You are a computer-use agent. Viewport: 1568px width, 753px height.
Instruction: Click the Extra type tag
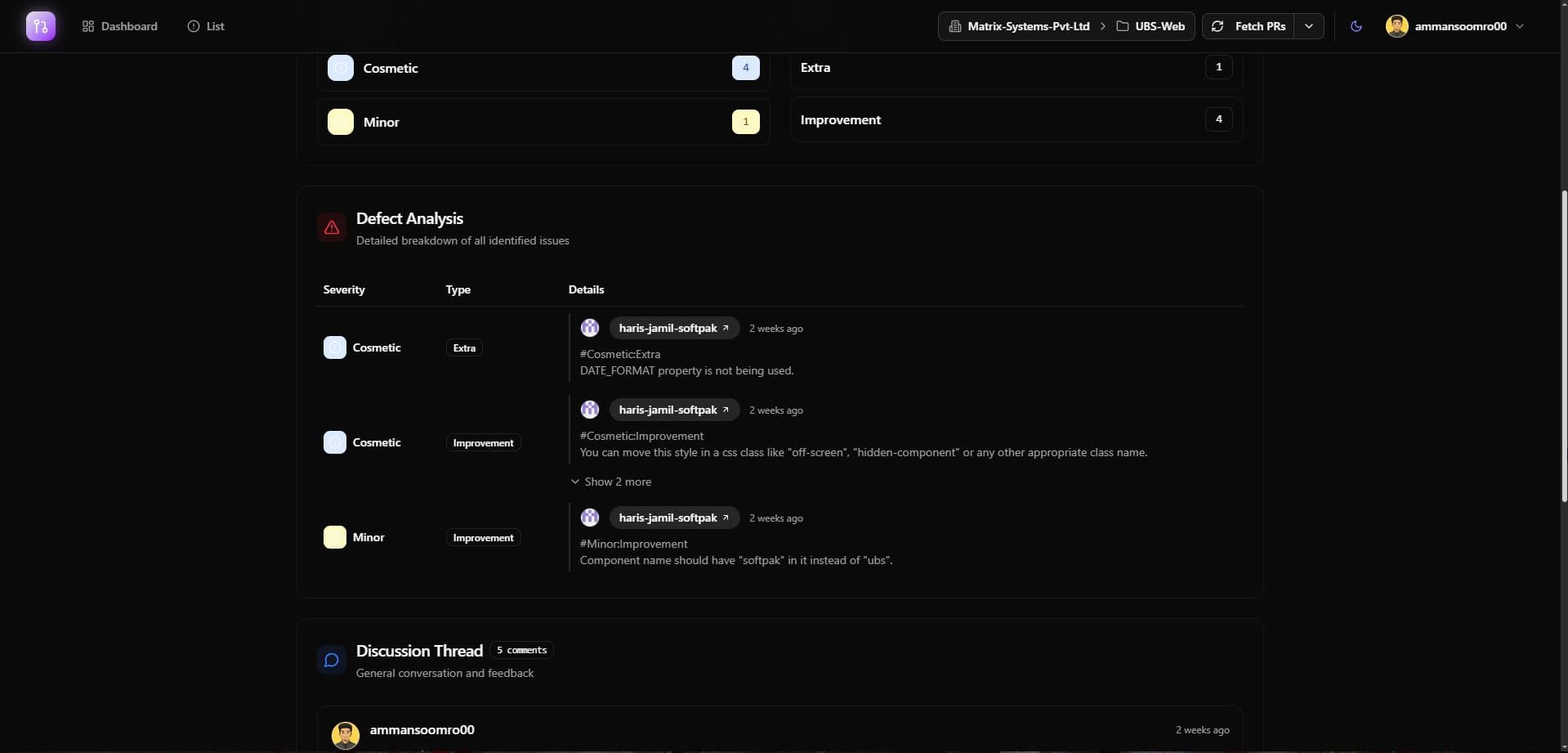464,347
